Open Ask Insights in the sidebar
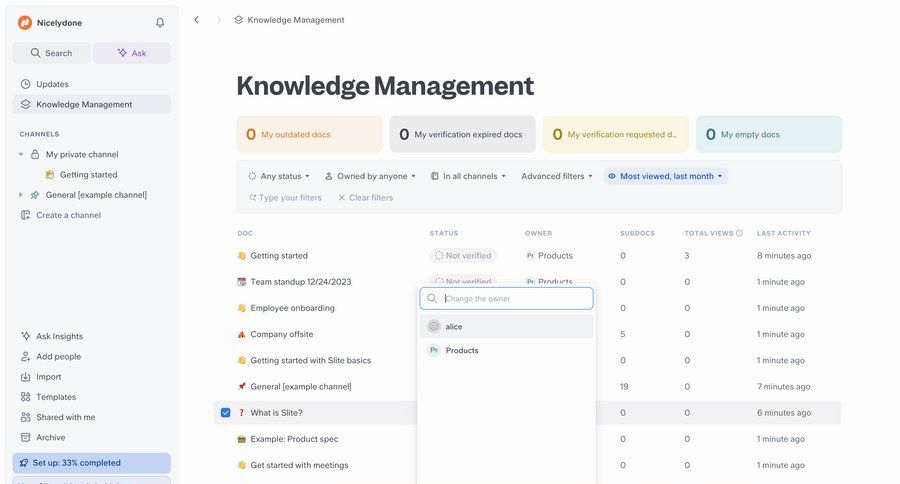 [59, 336]
